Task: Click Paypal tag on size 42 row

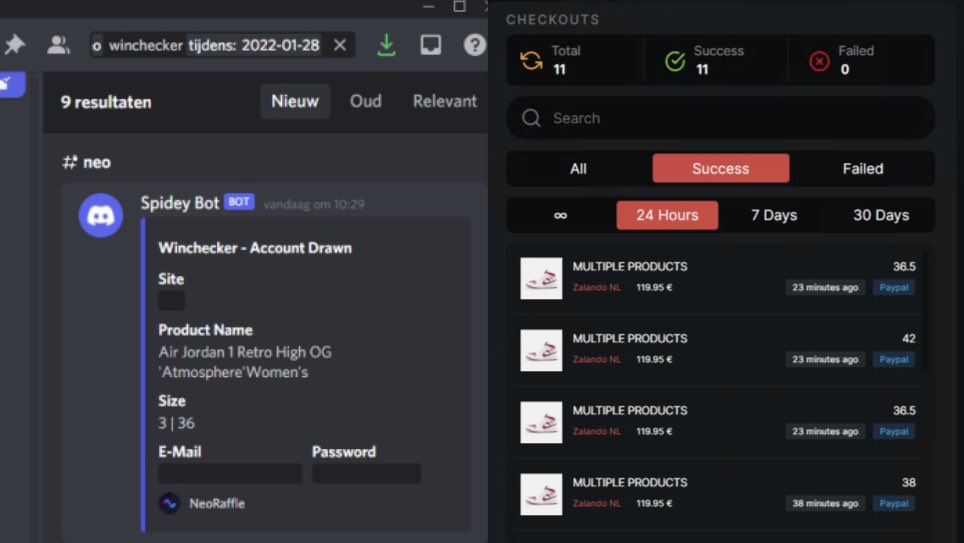Action: click(894, 359)
